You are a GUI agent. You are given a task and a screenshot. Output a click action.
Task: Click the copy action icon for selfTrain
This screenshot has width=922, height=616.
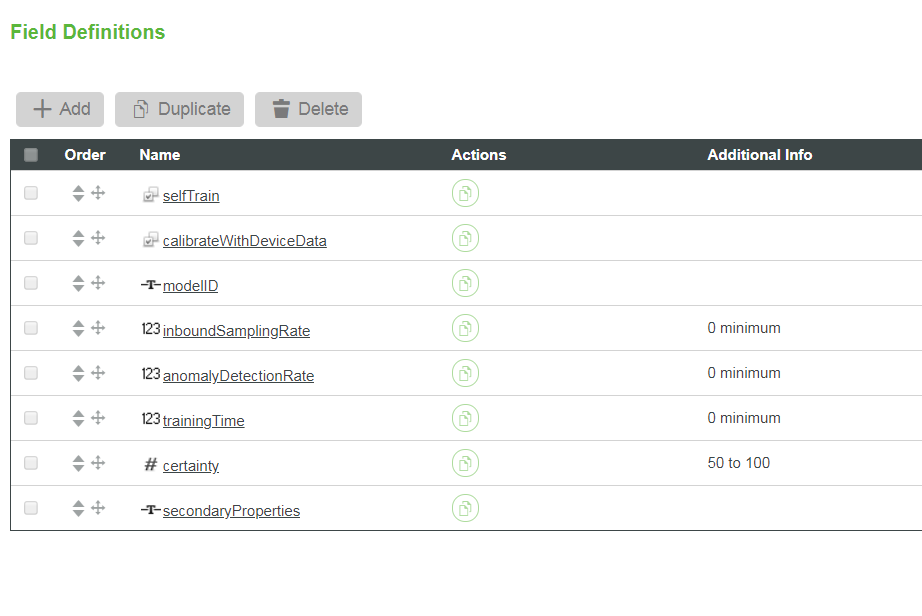point(465,194)
